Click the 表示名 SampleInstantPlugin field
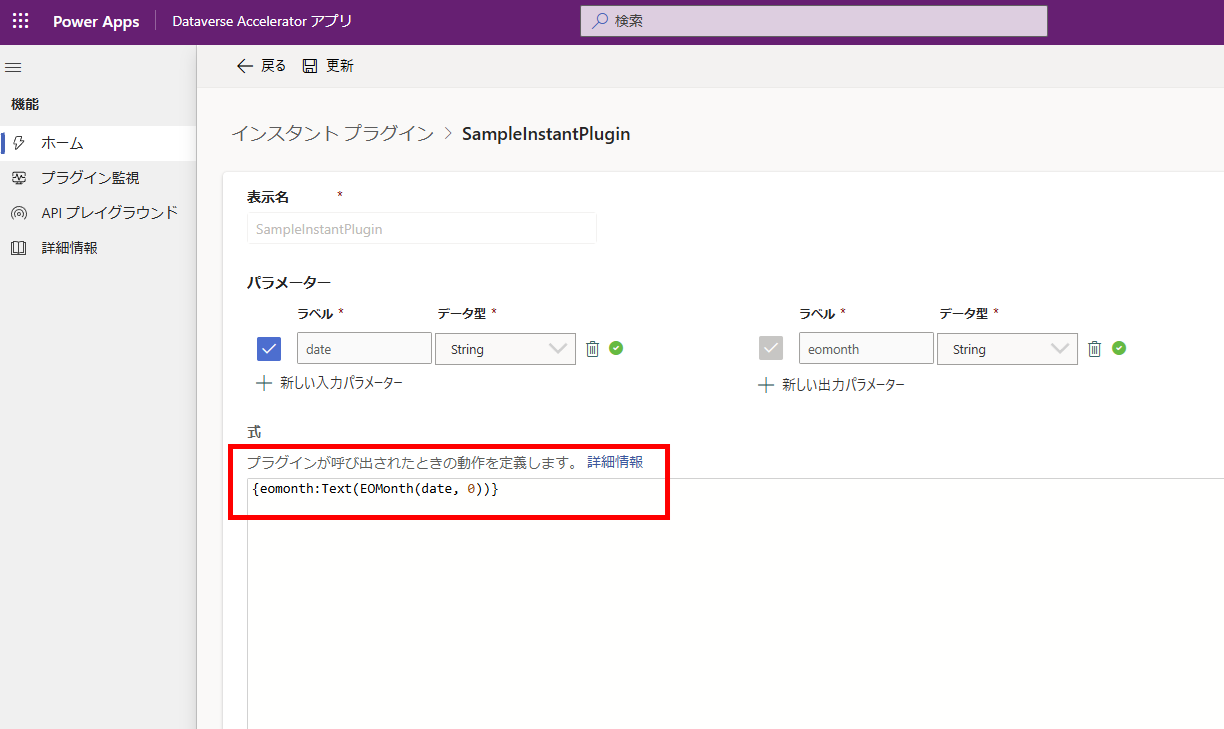 coord(422,228)
